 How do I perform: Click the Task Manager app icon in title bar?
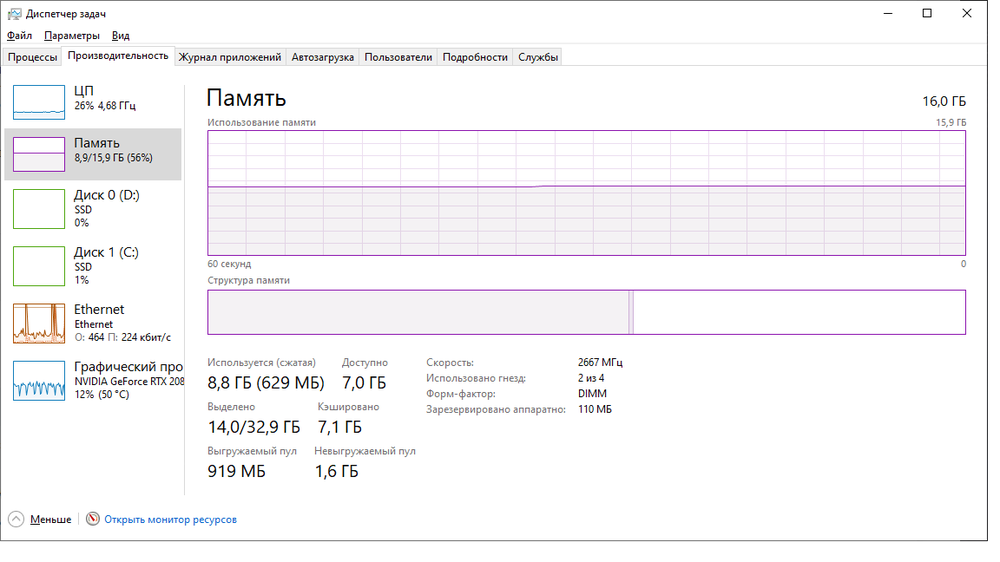(x=13, y=14)
